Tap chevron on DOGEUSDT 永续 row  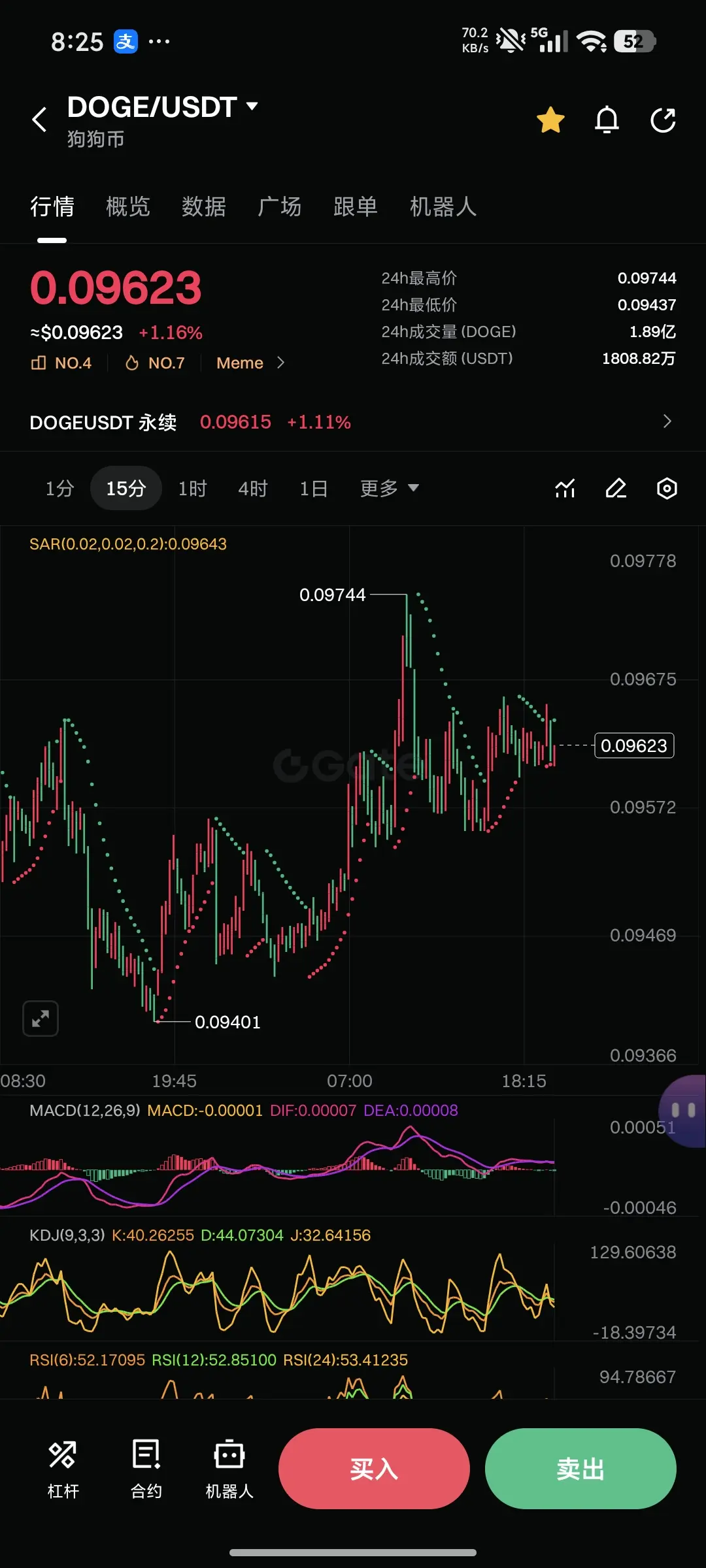click(x=667, y=421)
